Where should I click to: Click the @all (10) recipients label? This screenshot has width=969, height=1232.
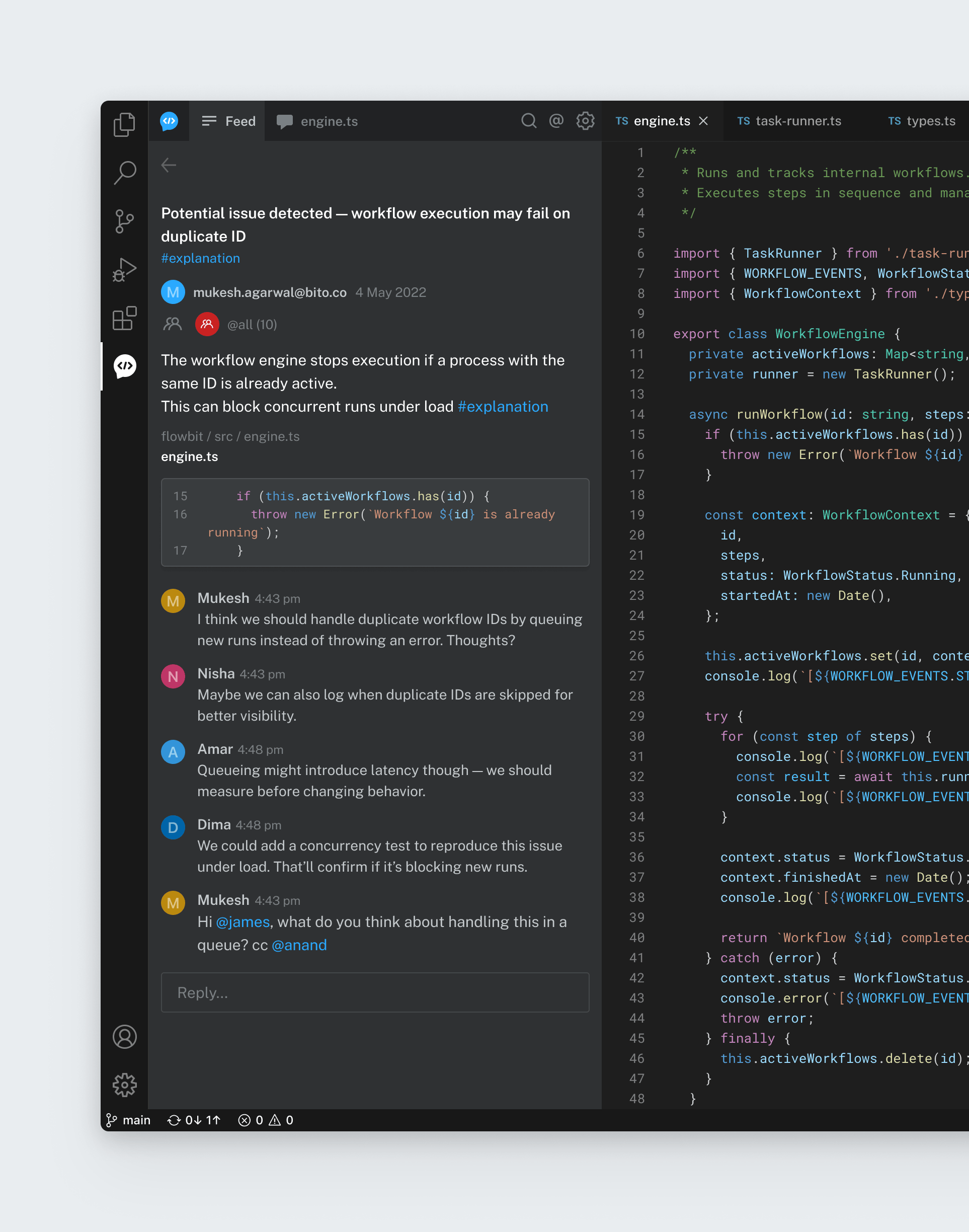coord(252,325)
